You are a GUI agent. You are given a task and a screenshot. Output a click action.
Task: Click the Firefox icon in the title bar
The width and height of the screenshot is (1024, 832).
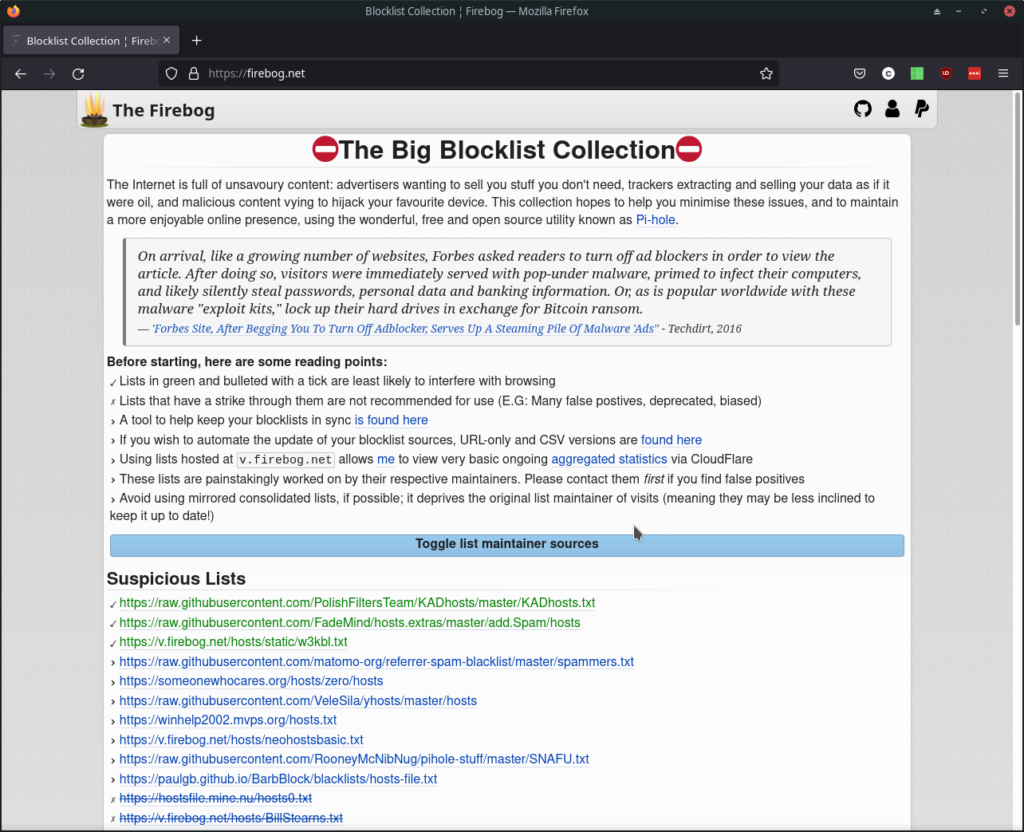coord(13,11)
